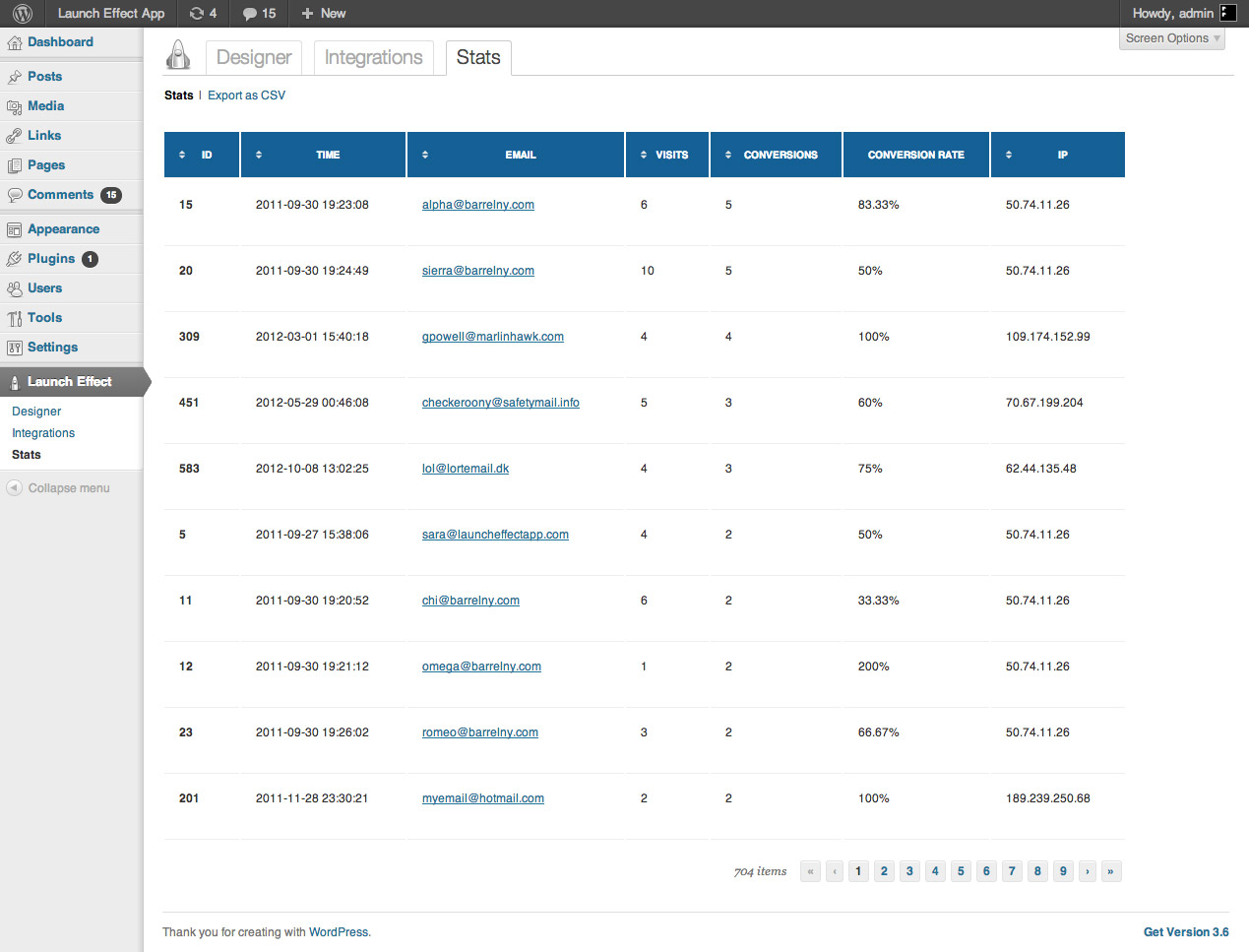The width and height of the screenshot is (1249, 952).
Task: Sort table by VISITS column arrows
Action: [644, 155]
